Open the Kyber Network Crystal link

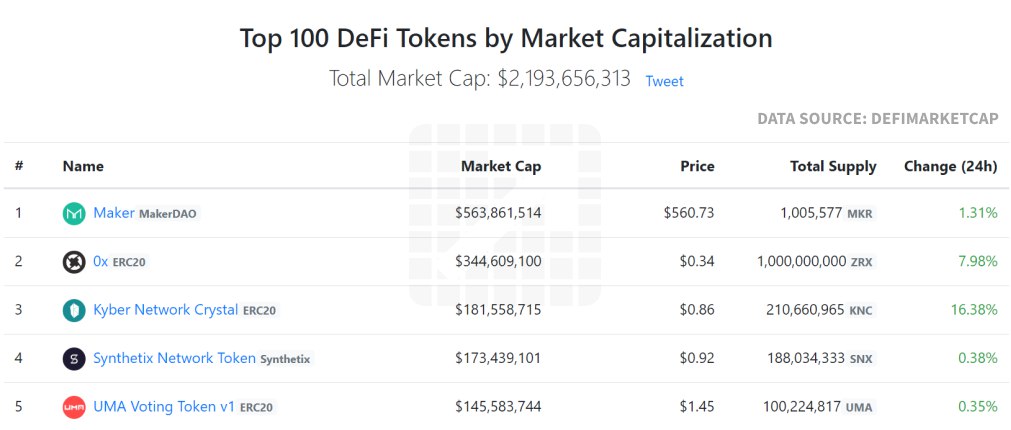pyautogui.click(x=166, y=309)
